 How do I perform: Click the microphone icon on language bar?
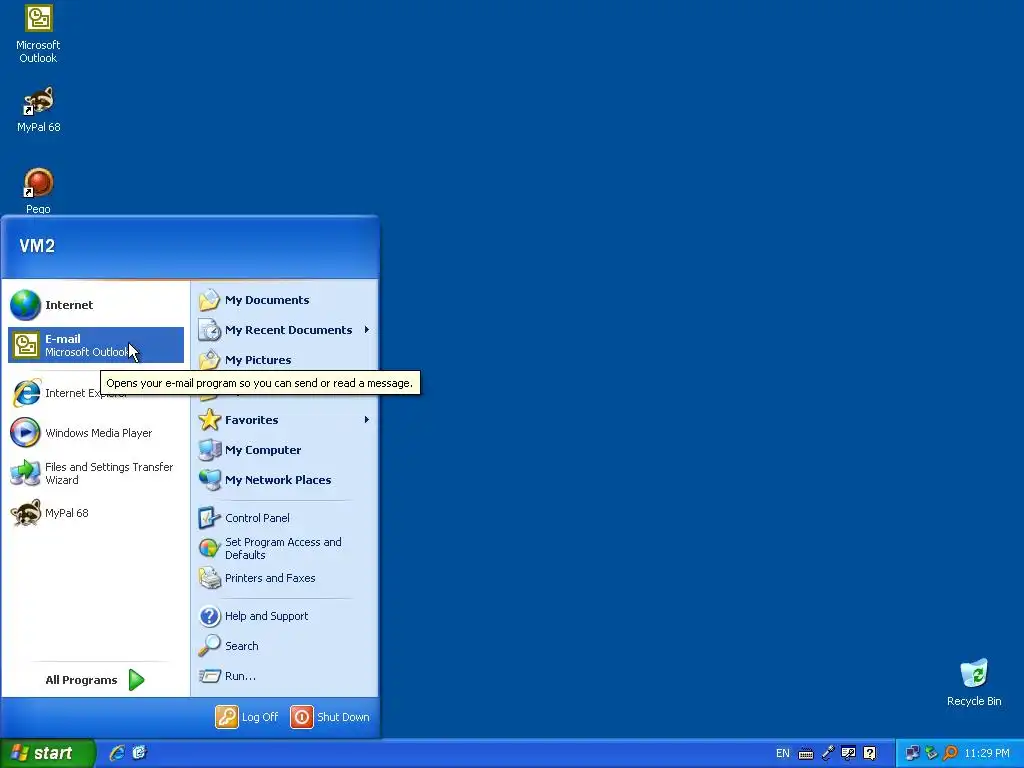(827, 754)
